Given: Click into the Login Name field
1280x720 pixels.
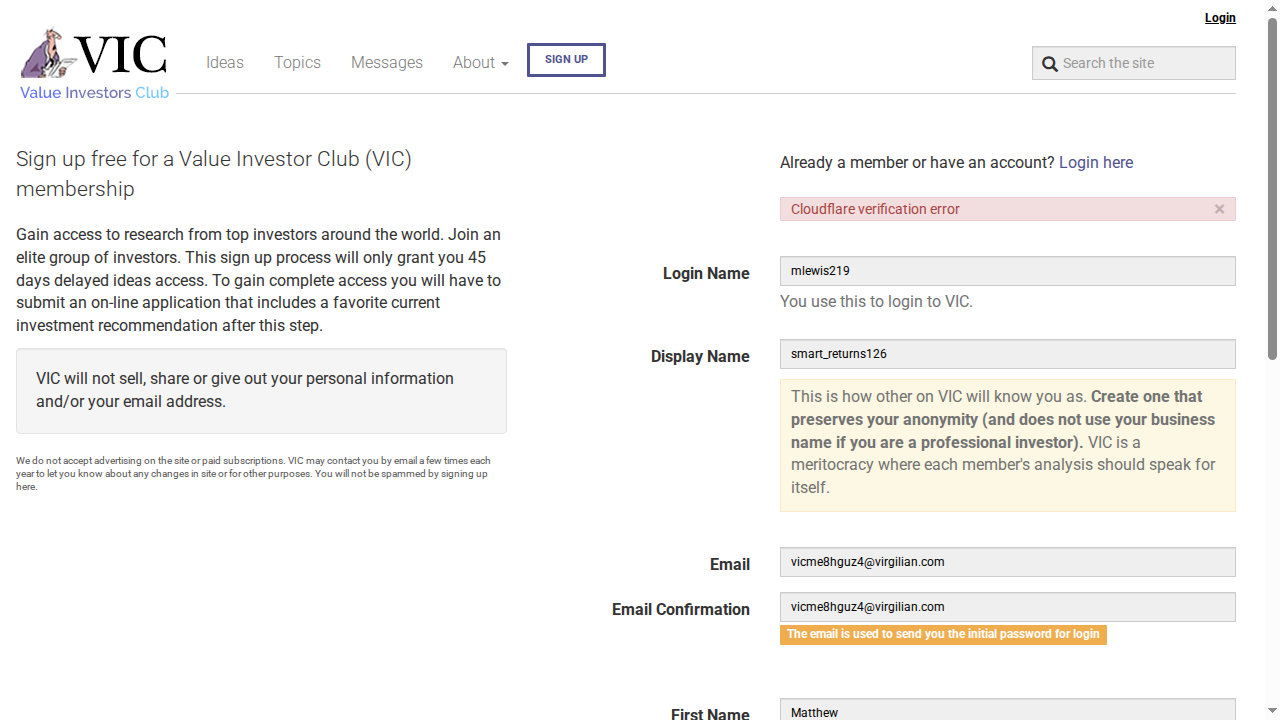Looking at the screenshot, I should [1007, 271].
